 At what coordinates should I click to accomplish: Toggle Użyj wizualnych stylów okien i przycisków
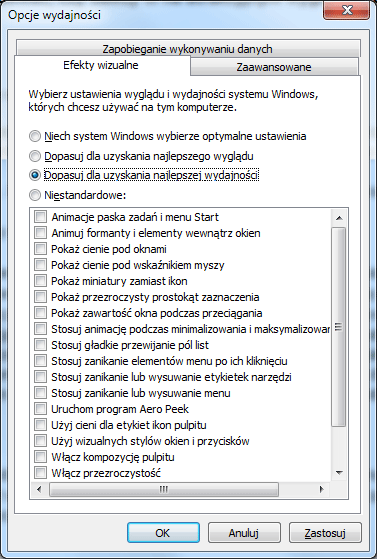click(40, 441)
